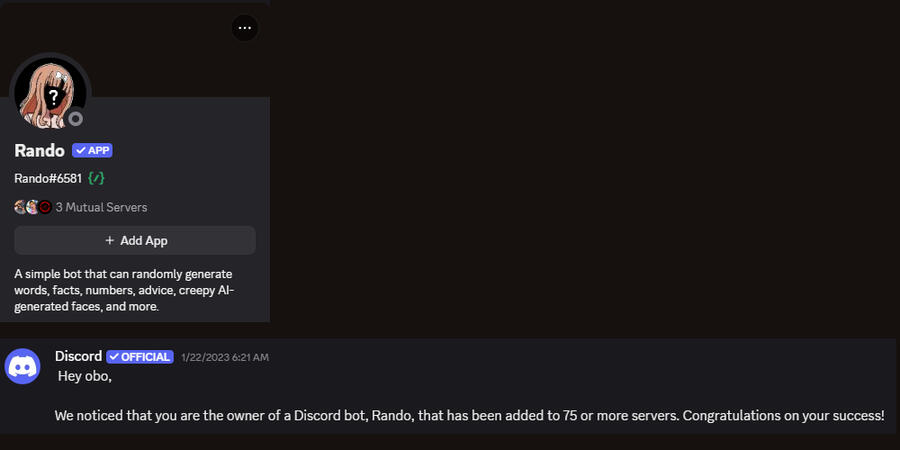Click the first mutual server icon
The width and height of the screenshot is (900, 450).
[x=20, y=207]
